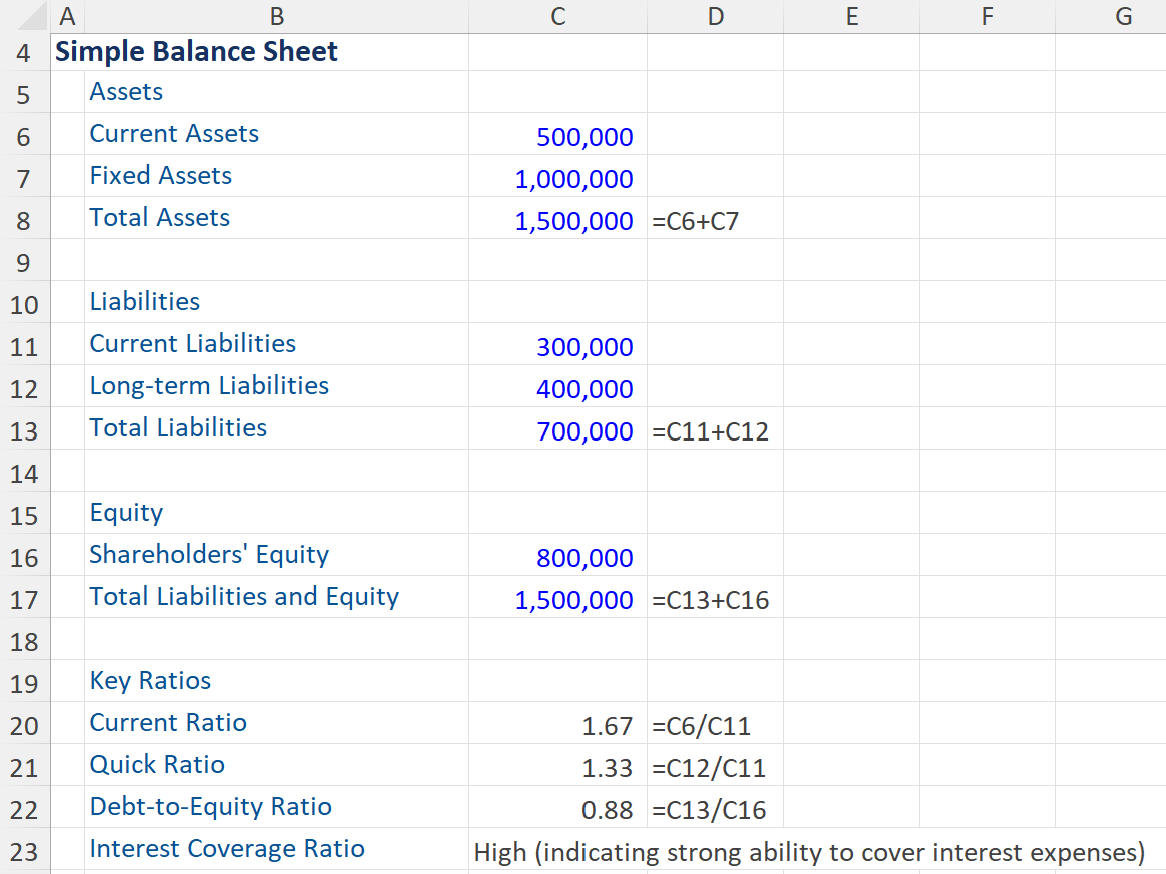Click the Key Ratios heading cell
Screen dimensions: 1166x874
tap(150, 680)
